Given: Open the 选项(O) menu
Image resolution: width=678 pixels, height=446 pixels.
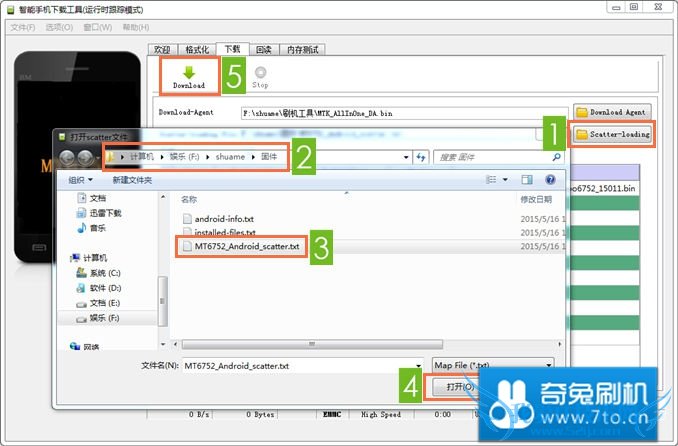Looking at the screenshot, I should [59, 27].
